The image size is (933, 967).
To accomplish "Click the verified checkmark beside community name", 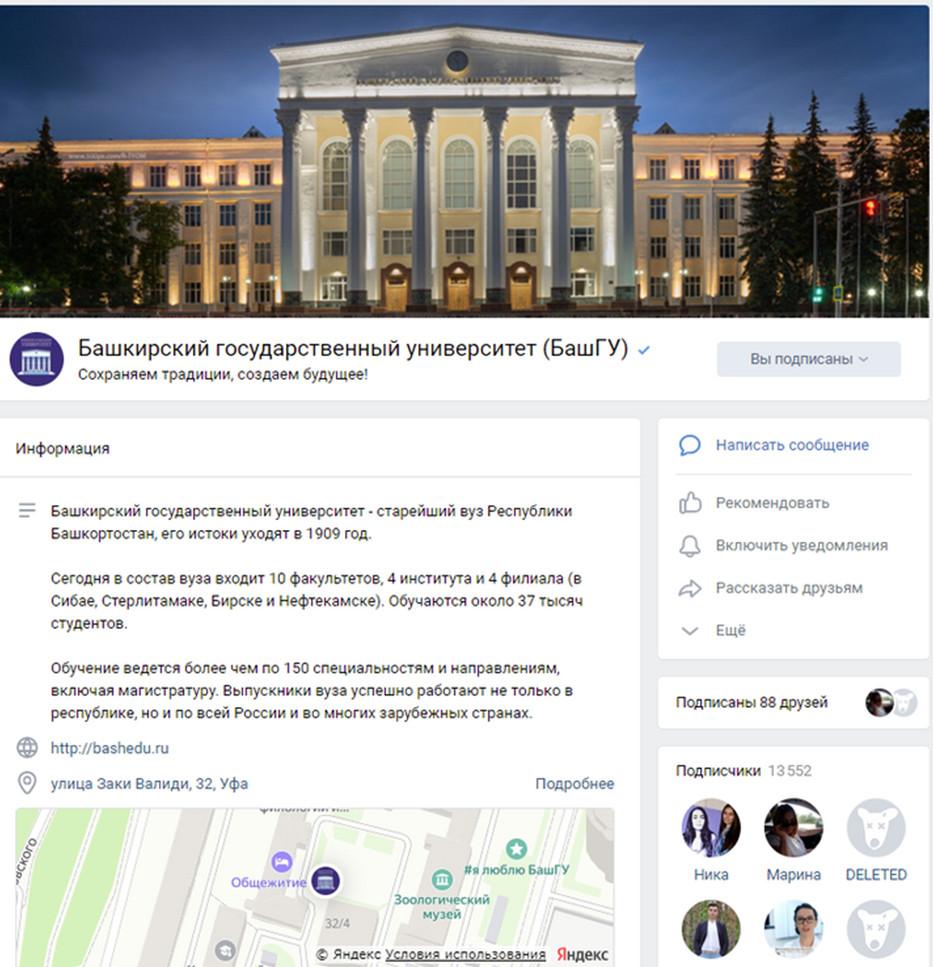I will coord(644,350).
